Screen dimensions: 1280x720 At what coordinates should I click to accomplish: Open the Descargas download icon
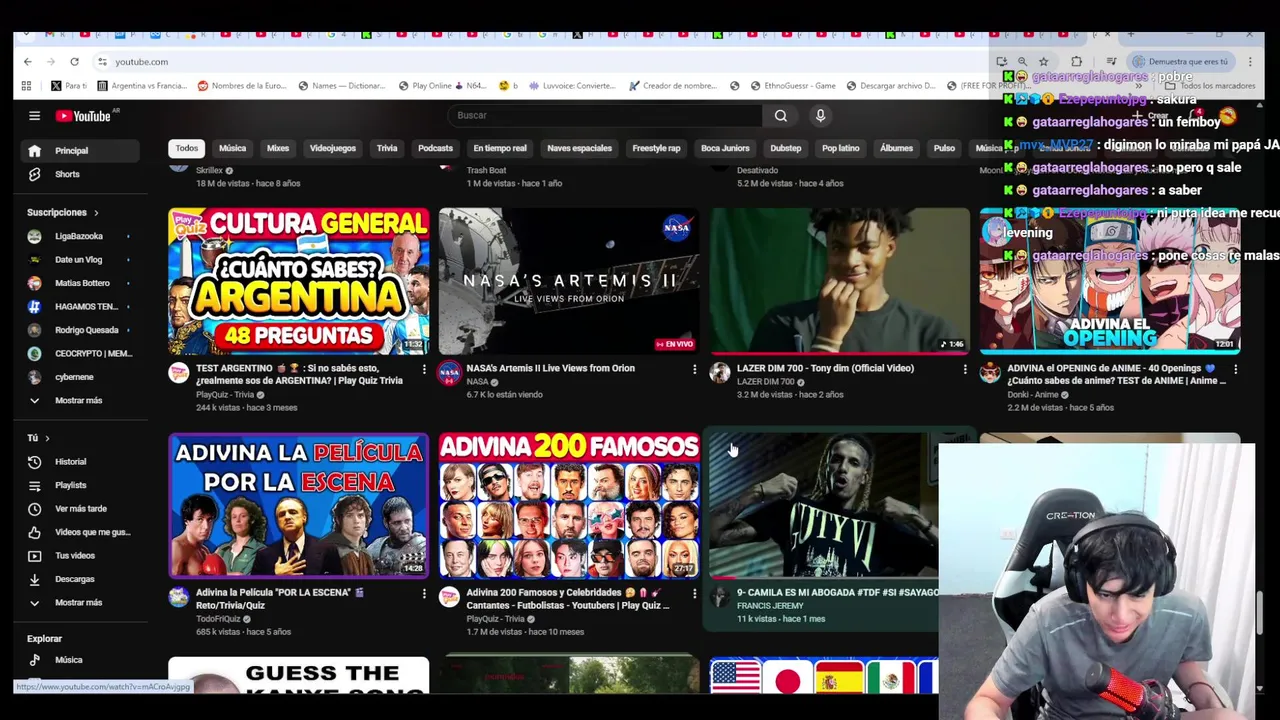click(x=34, y=580)
